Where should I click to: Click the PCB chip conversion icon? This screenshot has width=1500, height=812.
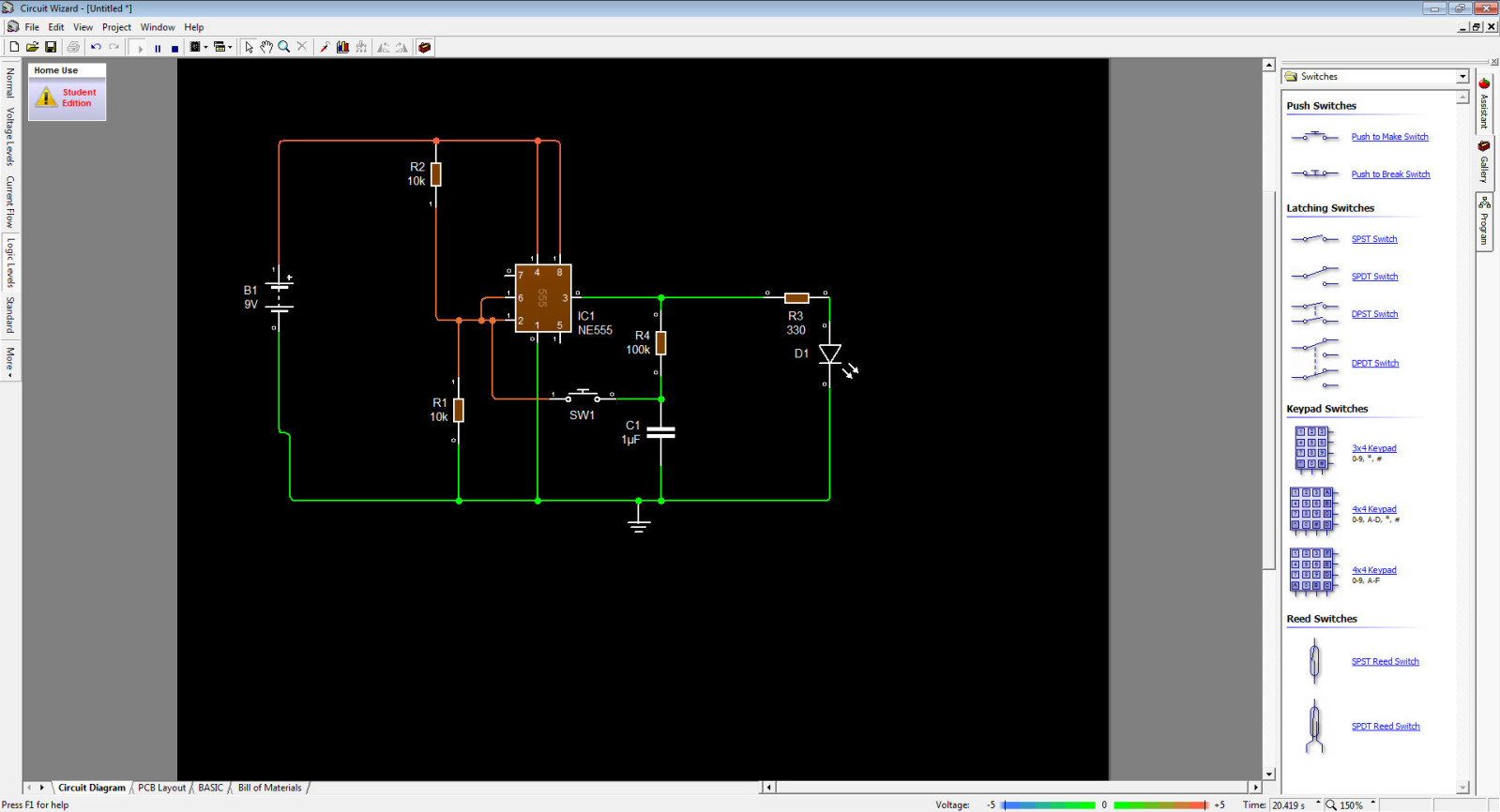[x=195, y=47]
